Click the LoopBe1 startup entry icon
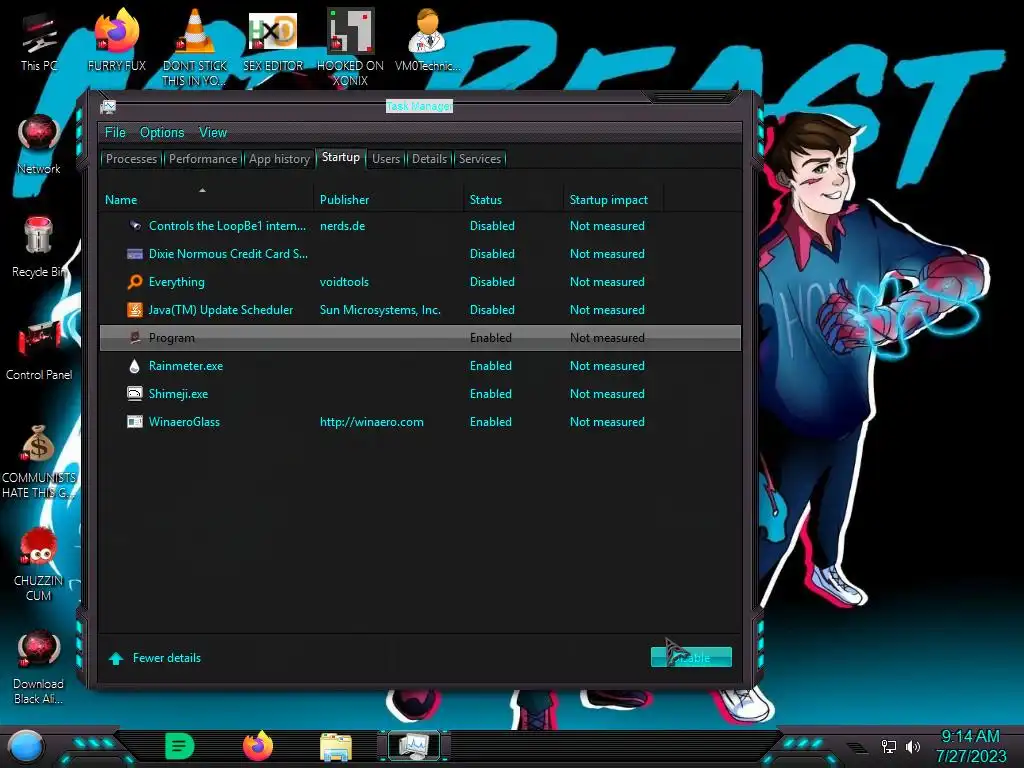Viewport: 1024px width, 768px height. [135, 226]
